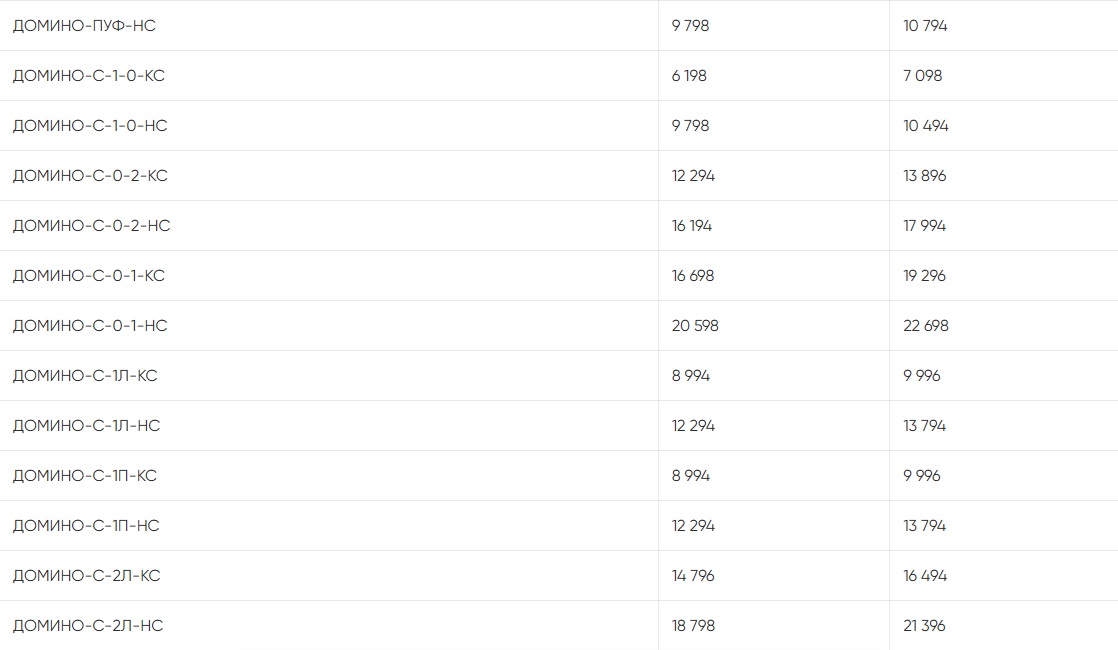Select the ДОМИНО-С-1Л-КС row label
Viewport: 1118px width, 650px height.
click(x=85, y=376)
